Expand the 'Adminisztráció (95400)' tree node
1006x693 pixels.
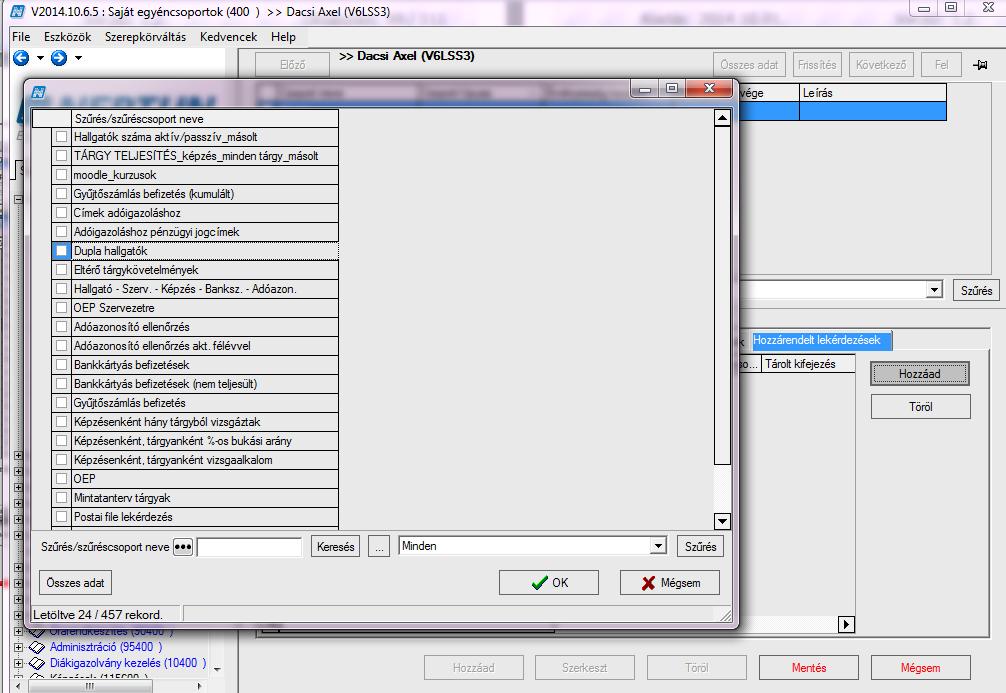19,647
